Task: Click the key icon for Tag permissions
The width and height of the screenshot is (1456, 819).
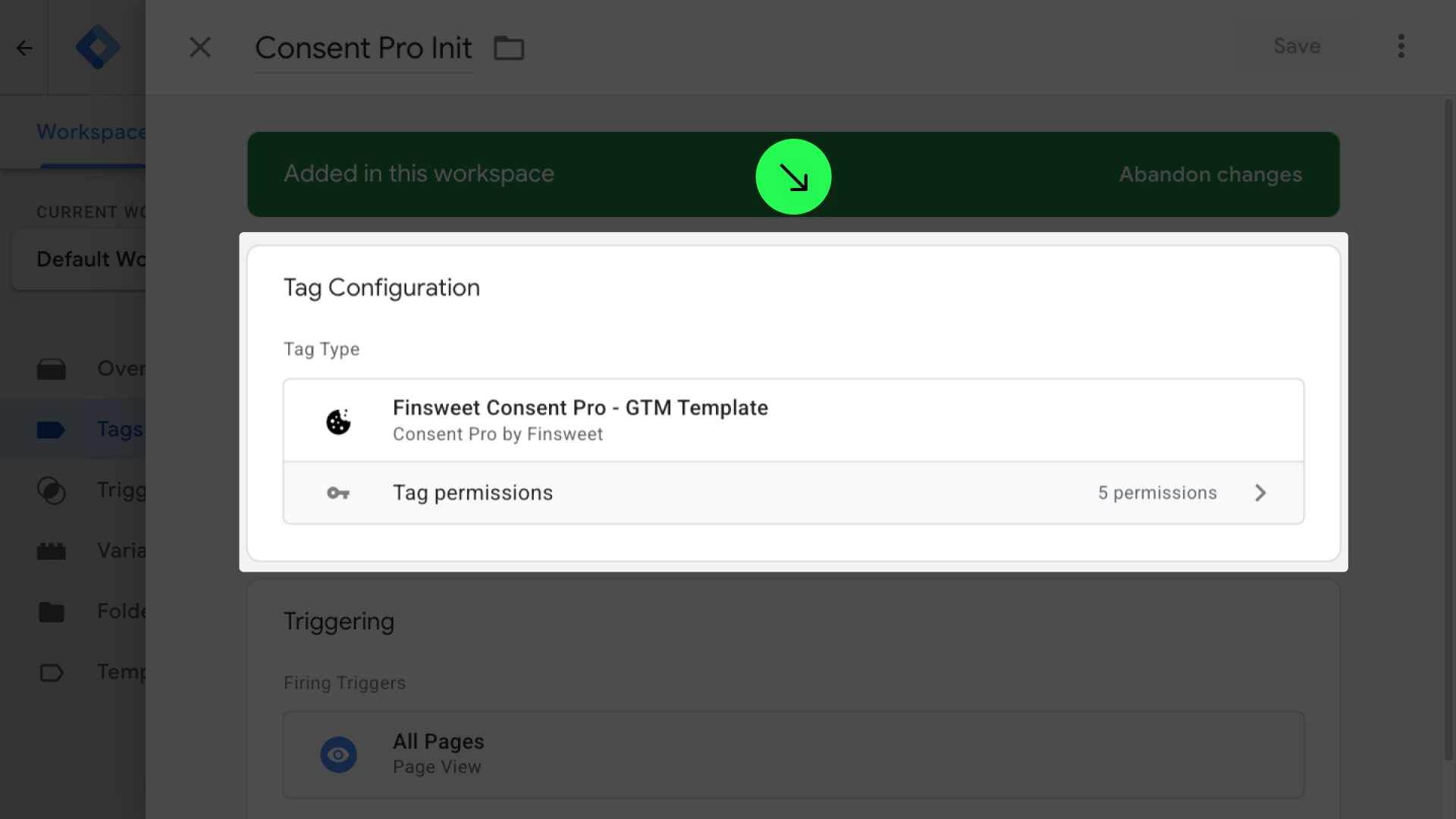Action: (338, 494)
